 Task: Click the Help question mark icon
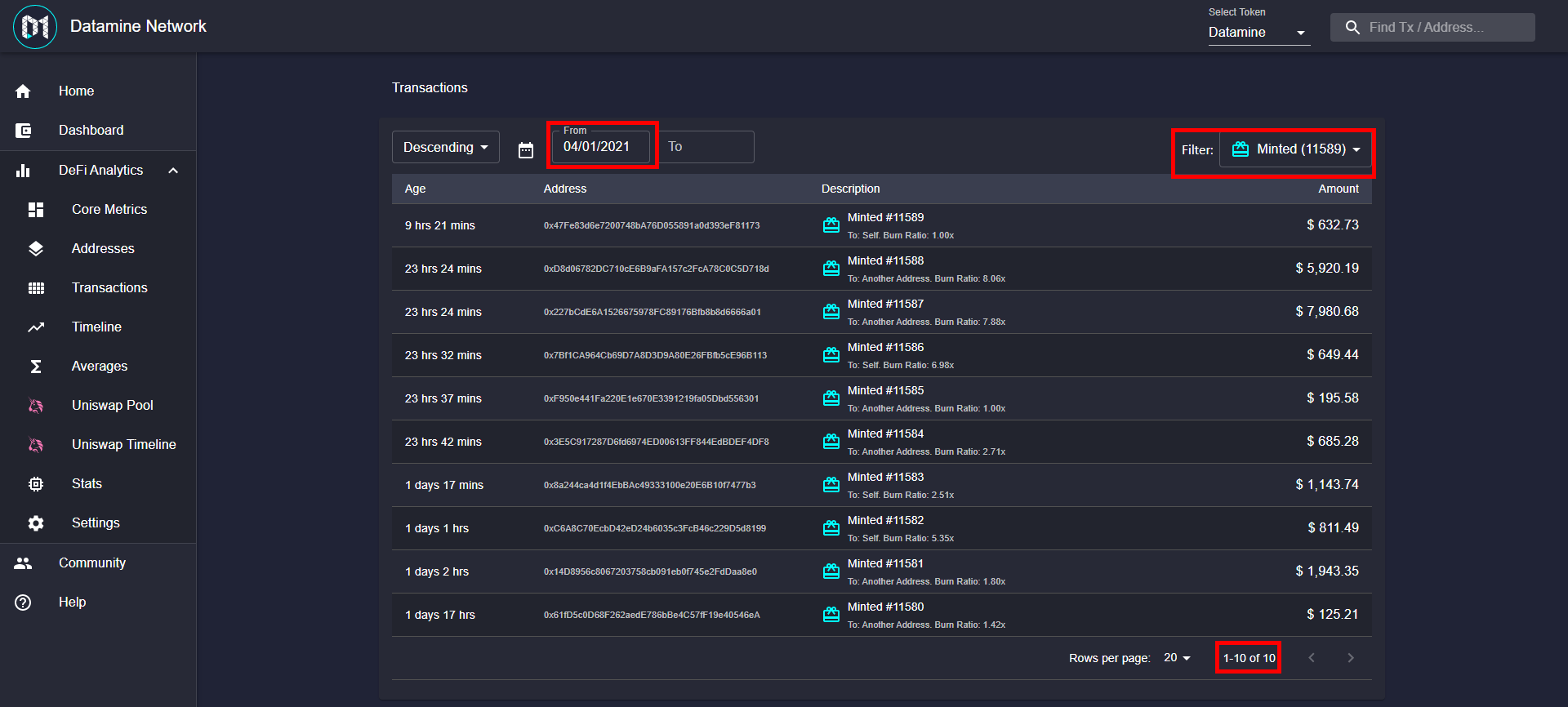click(23, 603)
